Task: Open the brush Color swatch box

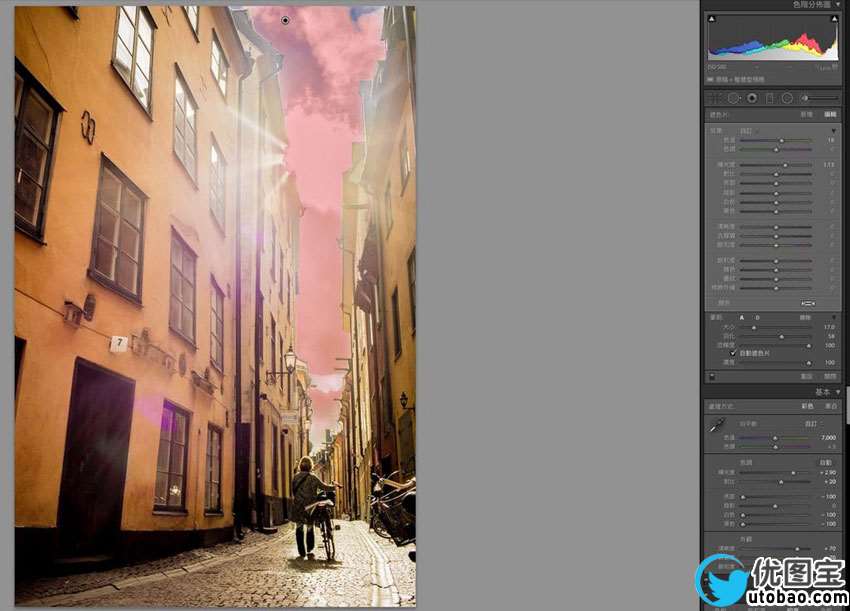Action: coord(808,304)
